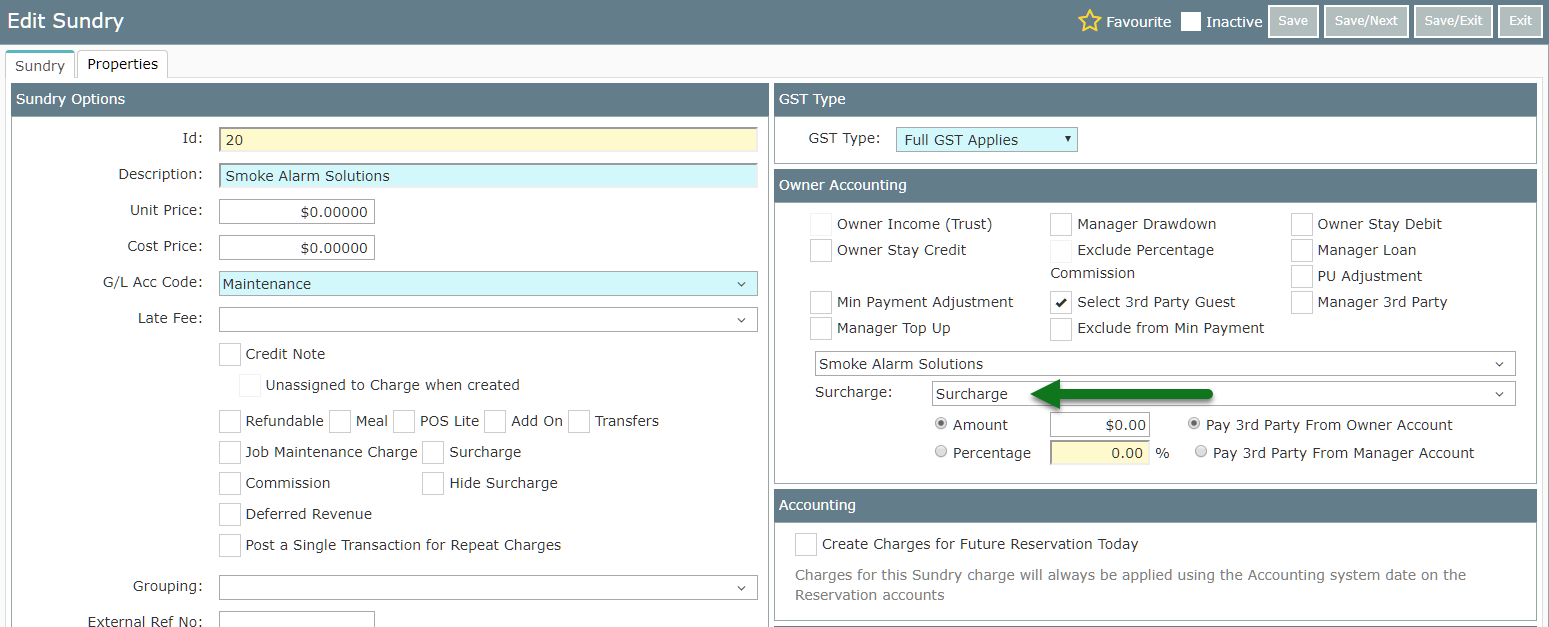Untick Select 3rd Party Guest checkbox

click(1061, 302)
